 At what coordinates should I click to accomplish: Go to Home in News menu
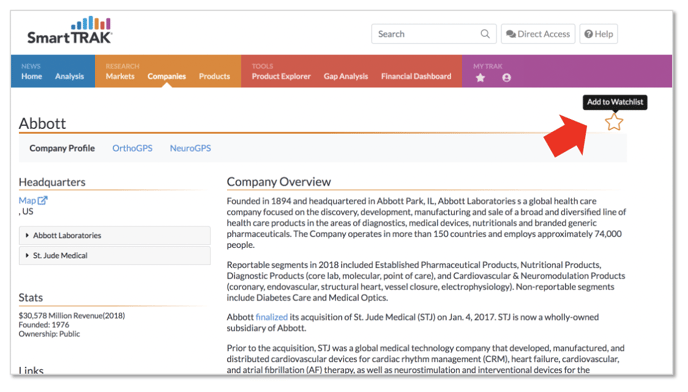[x=32, y=76]
